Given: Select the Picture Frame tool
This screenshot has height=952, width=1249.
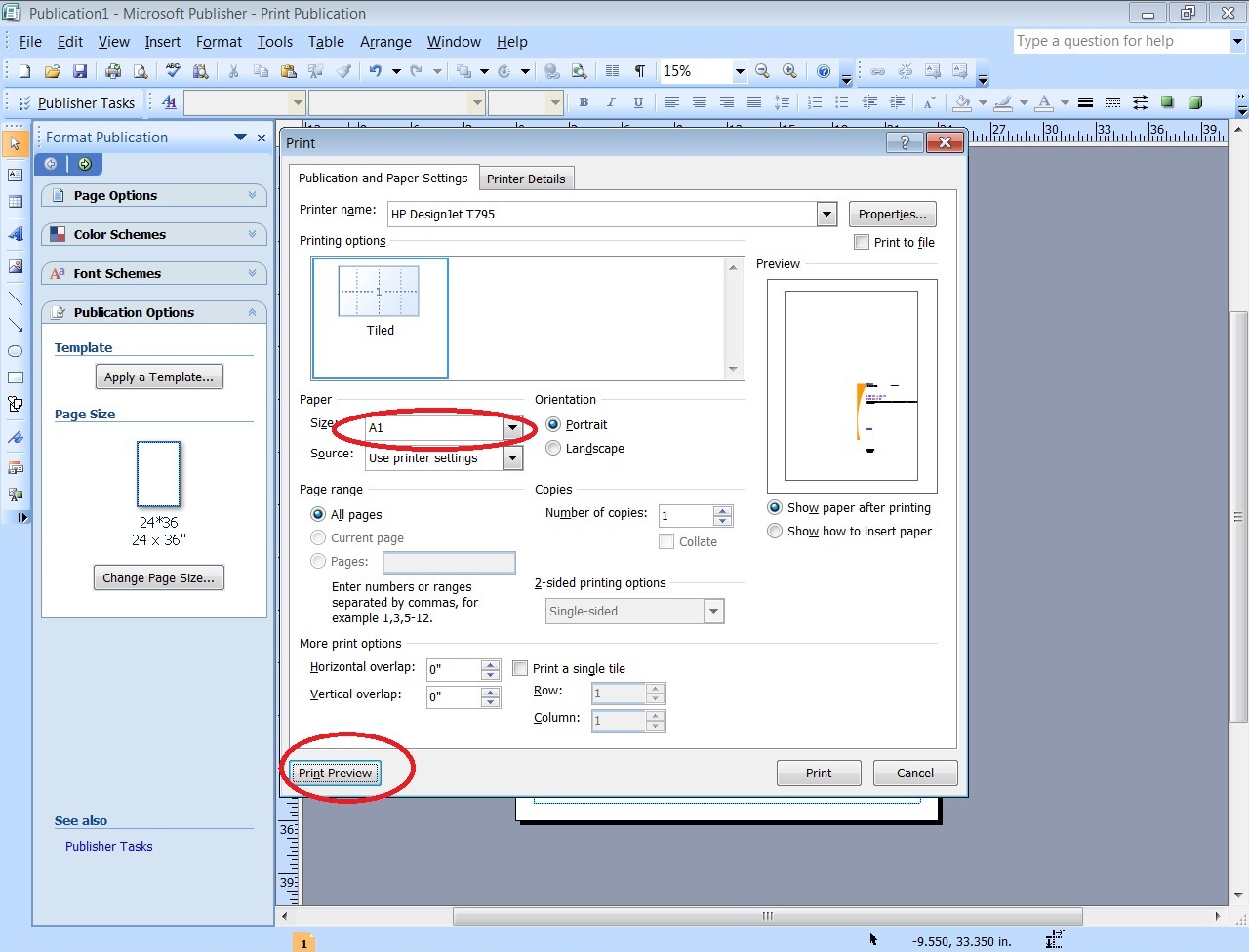Looking at the screenshot, I should coord(15,266).
